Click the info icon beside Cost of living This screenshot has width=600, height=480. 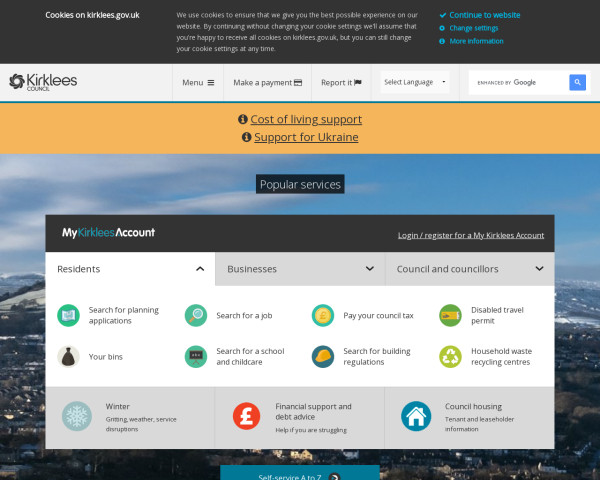(243, 119)
